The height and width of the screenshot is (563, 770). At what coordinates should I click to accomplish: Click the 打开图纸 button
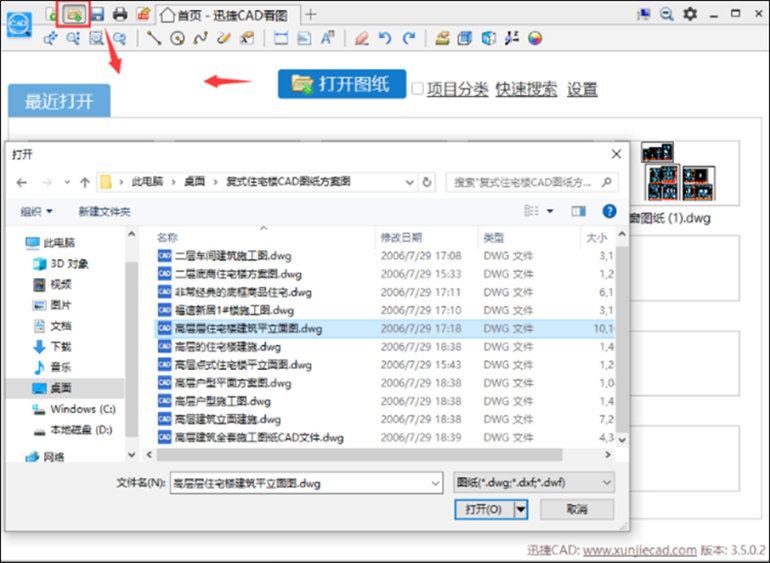coord(342,84)
